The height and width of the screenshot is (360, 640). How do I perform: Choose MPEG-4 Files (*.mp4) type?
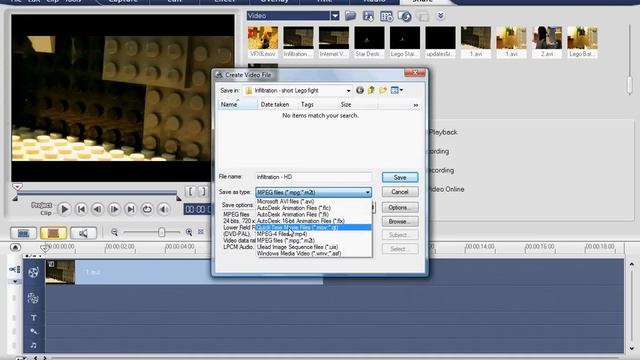coord(314,234)
